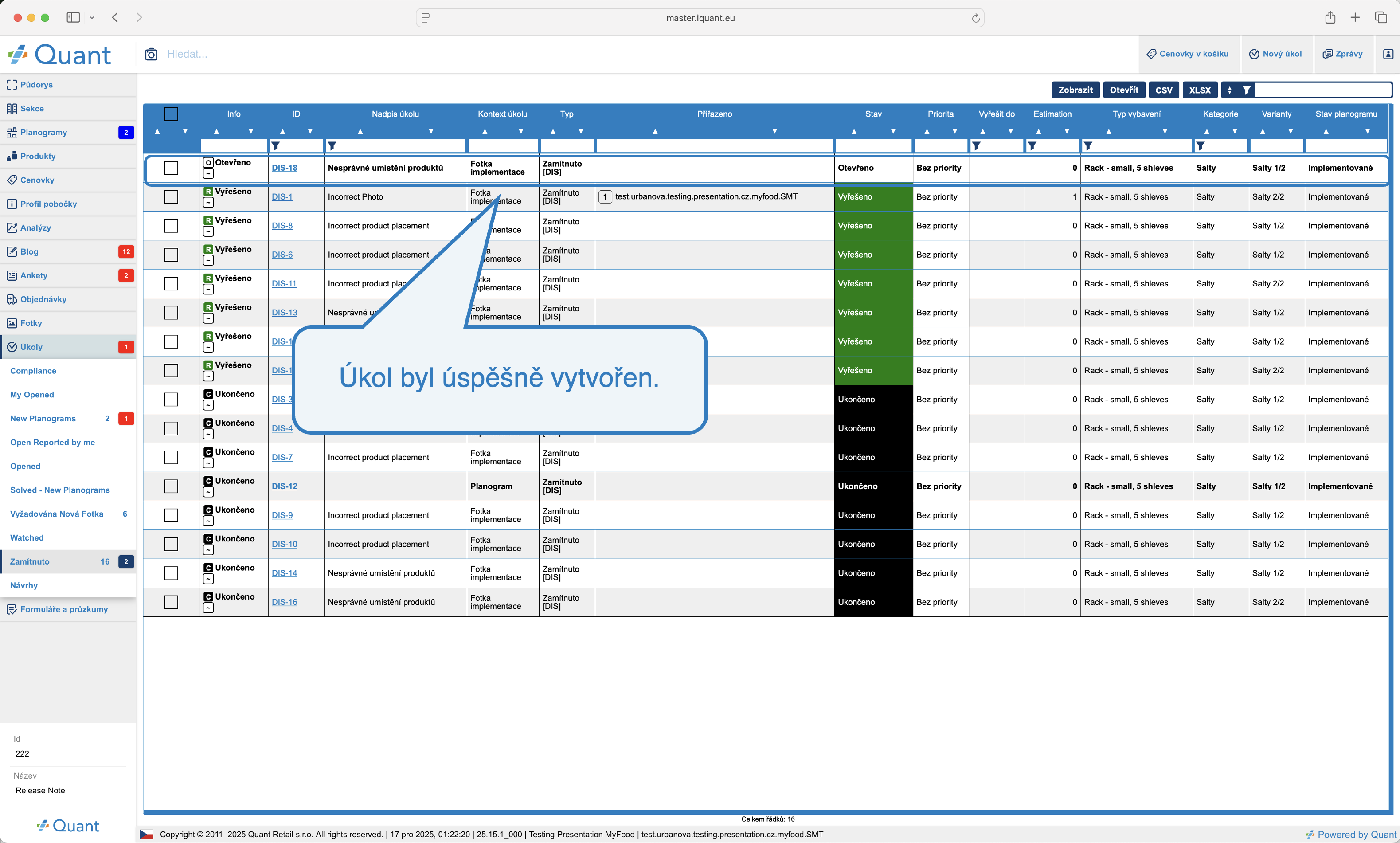Select the checkbox for row DIS-18

(171, 168)
